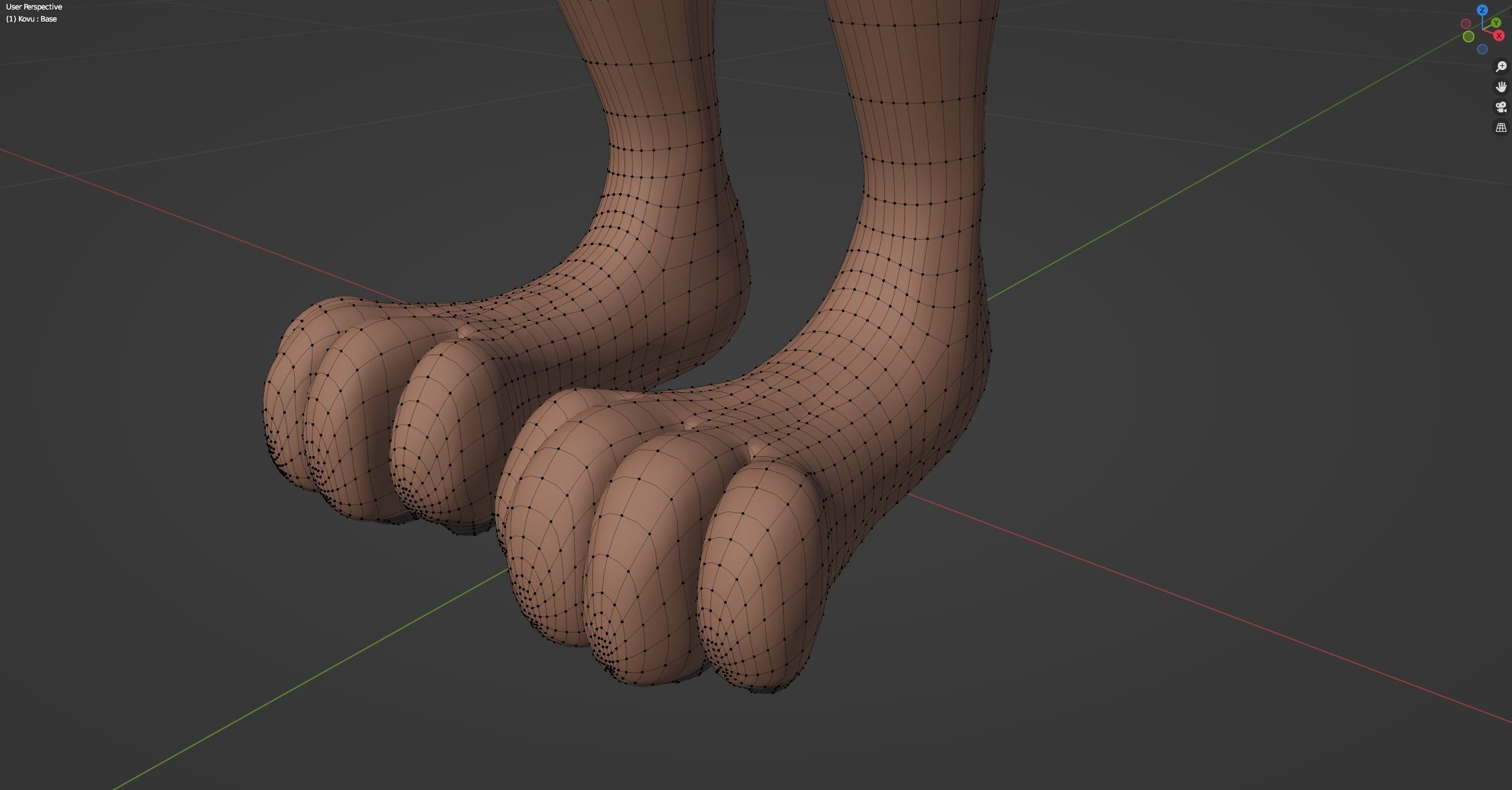Toggle the camera view icon
This screenshot has height=790, width=1512.
(x=1501, y=107)
